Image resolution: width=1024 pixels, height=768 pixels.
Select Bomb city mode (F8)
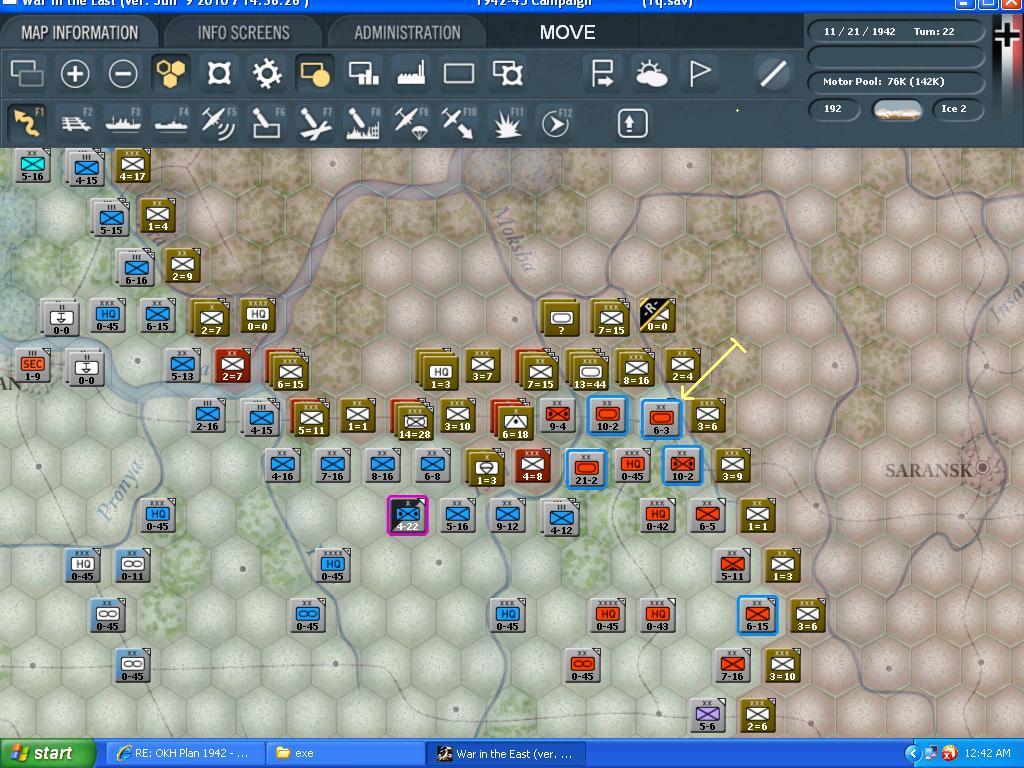point(363,123)
